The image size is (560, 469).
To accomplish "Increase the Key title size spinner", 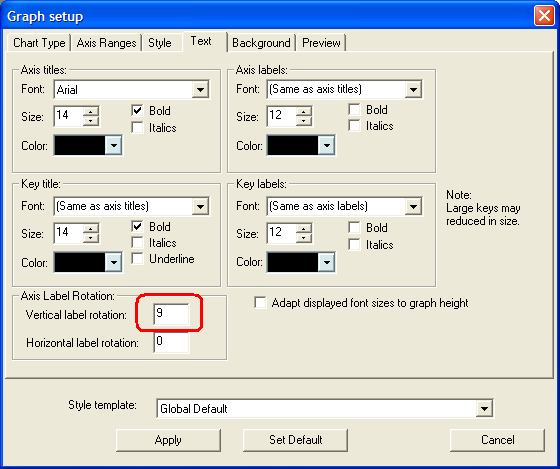I will pyautogui.click(x=91, y=229).
